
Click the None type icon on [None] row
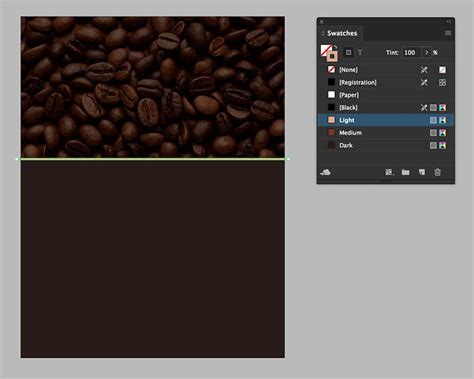442,70
